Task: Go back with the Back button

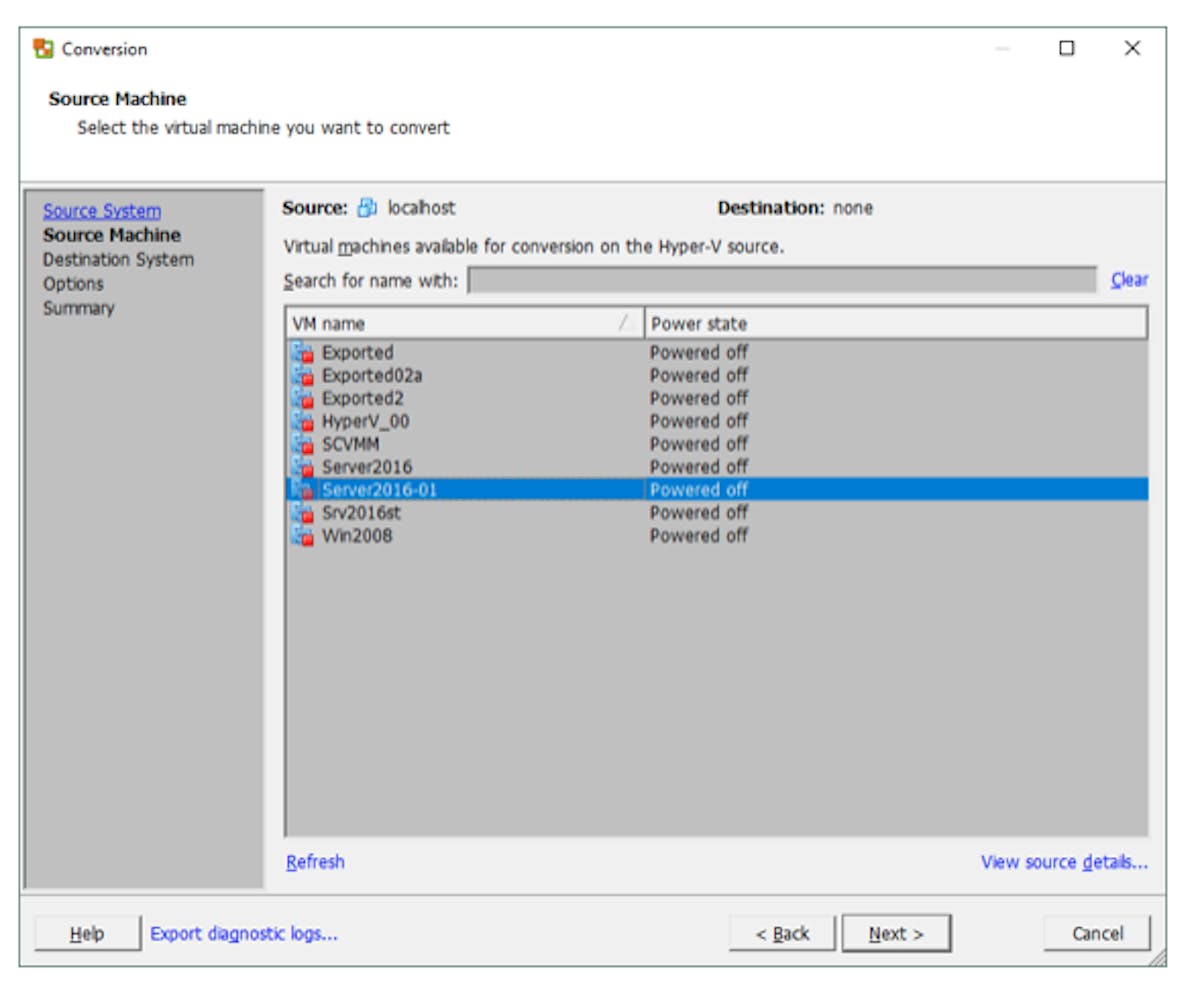Action: [x=782, y=934]
